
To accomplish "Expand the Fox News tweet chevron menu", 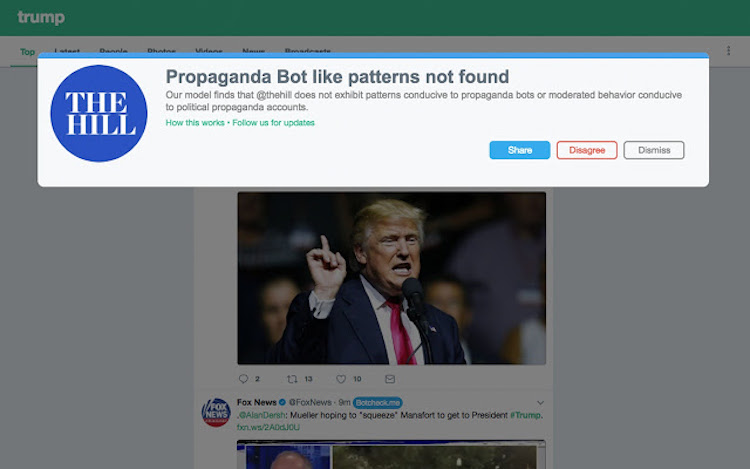I will [541, 402].
